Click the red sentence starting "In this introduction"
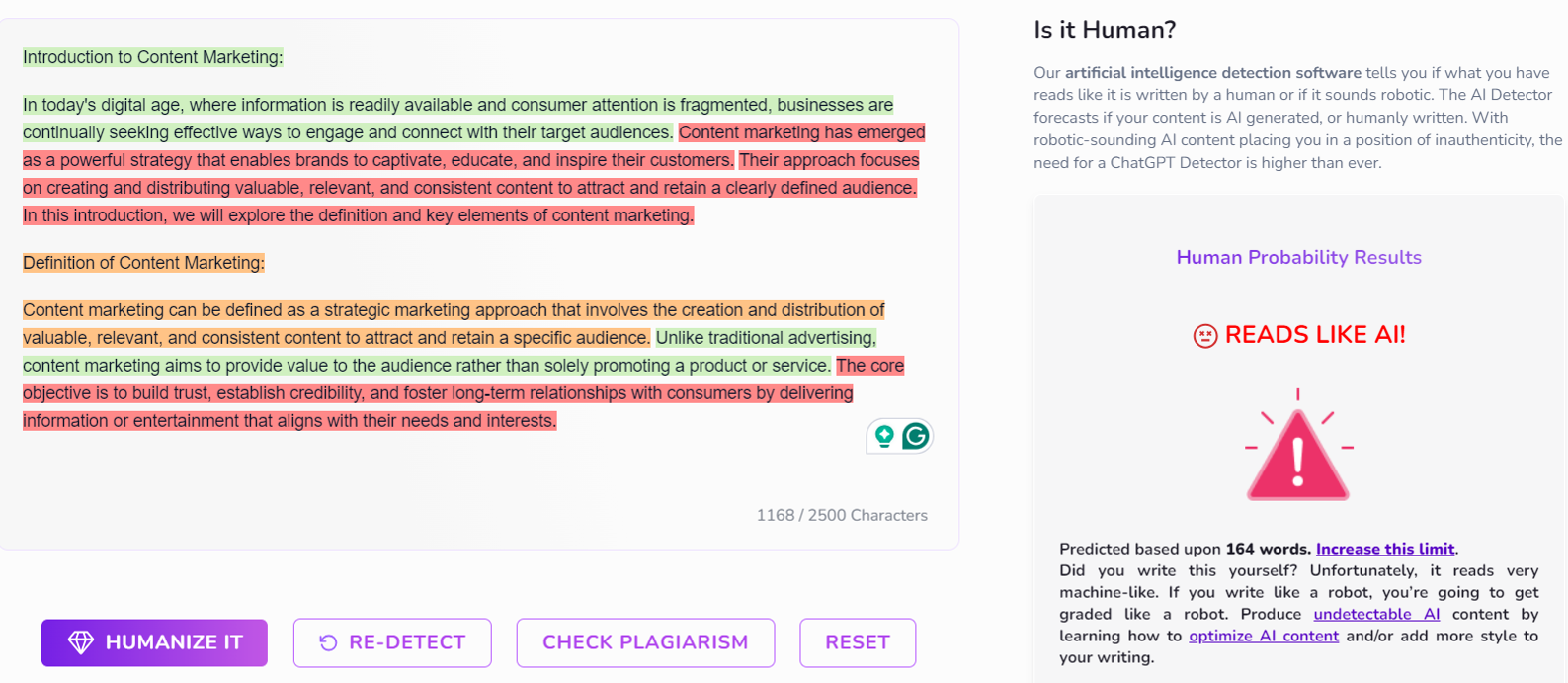 358,215
